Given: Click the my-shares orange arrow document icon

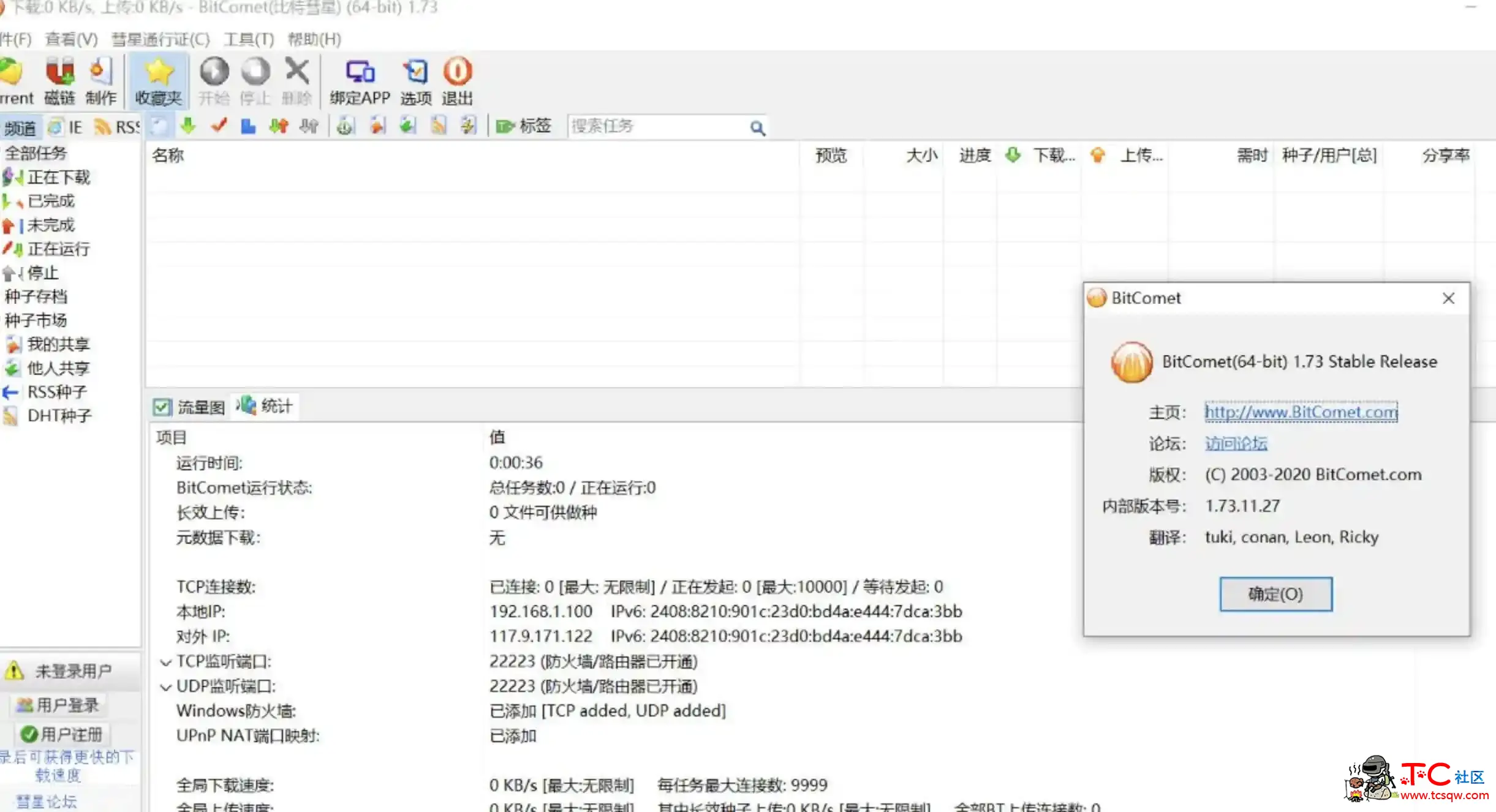Looking at the screenshot, I should point(377,126).
